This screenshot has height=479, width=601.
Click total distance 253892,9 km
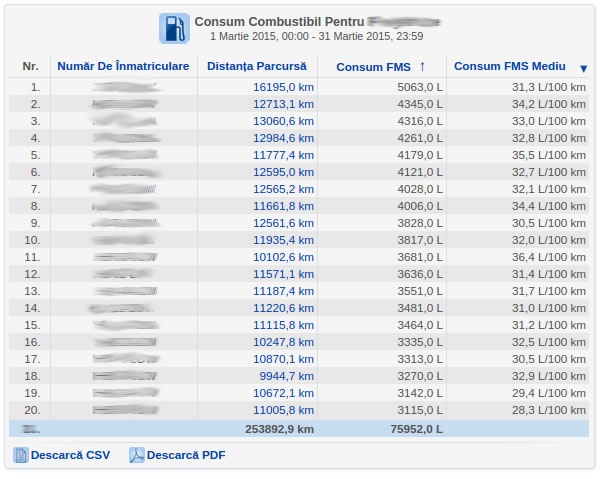(279, 429)
